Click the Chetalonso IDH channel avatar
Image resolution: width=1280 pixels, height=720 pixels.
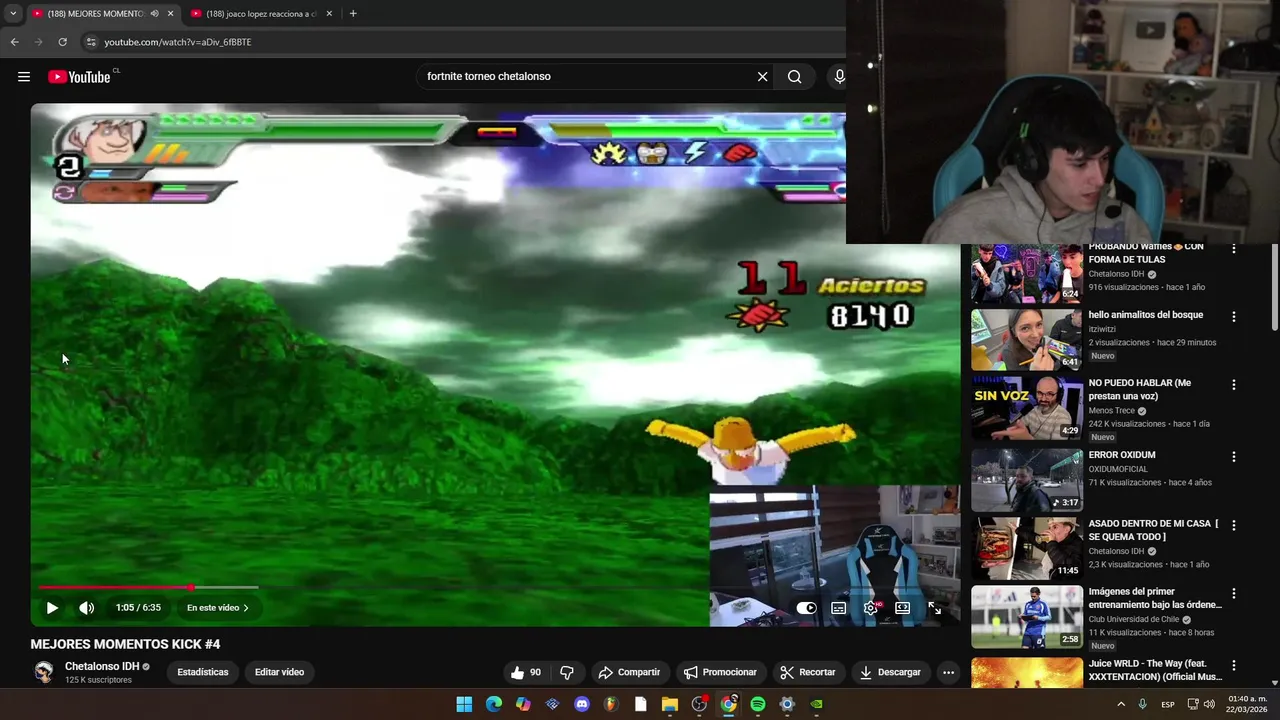(44, 672)
